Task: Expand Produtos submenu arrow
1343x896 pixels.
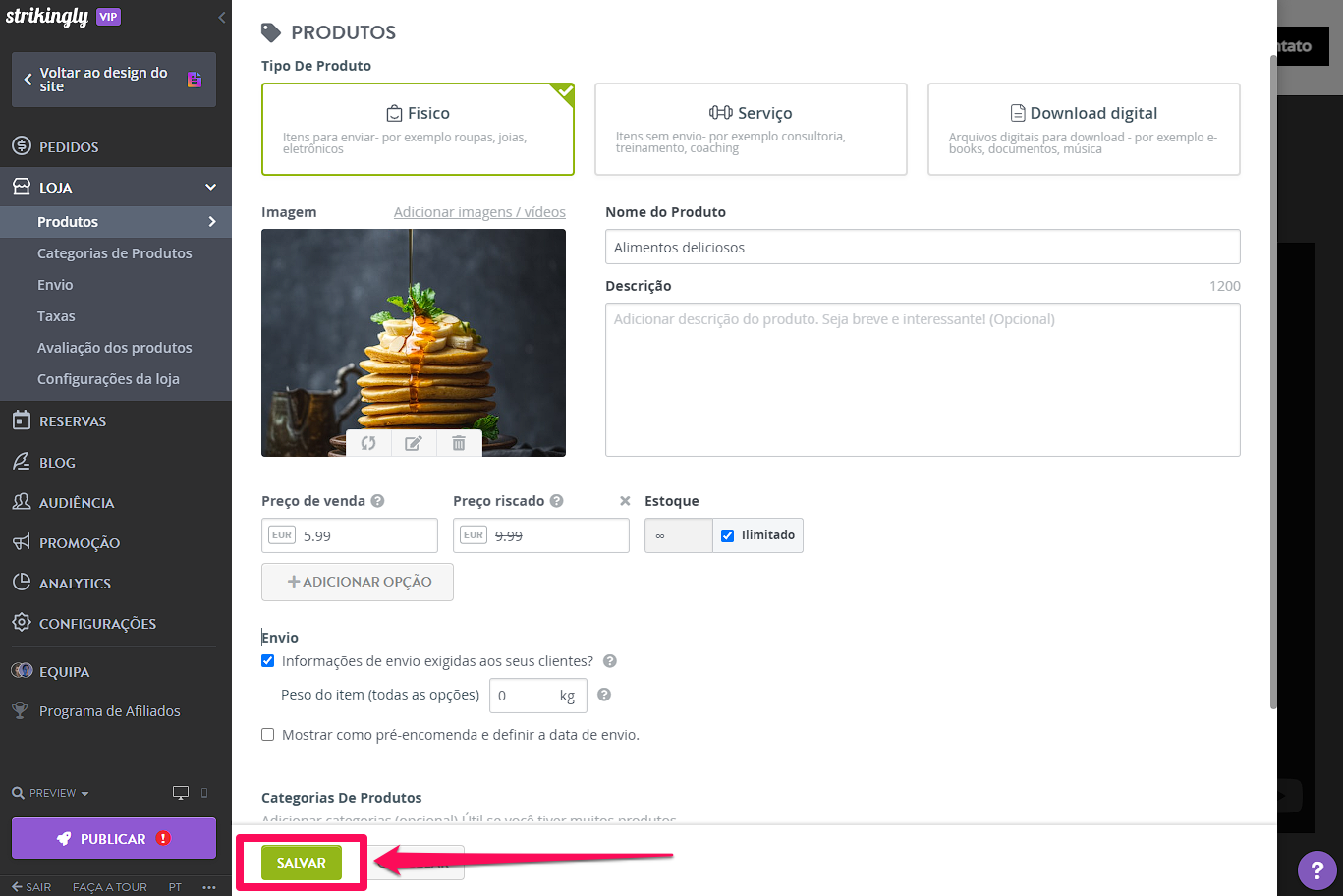Action: click(212, 222)
